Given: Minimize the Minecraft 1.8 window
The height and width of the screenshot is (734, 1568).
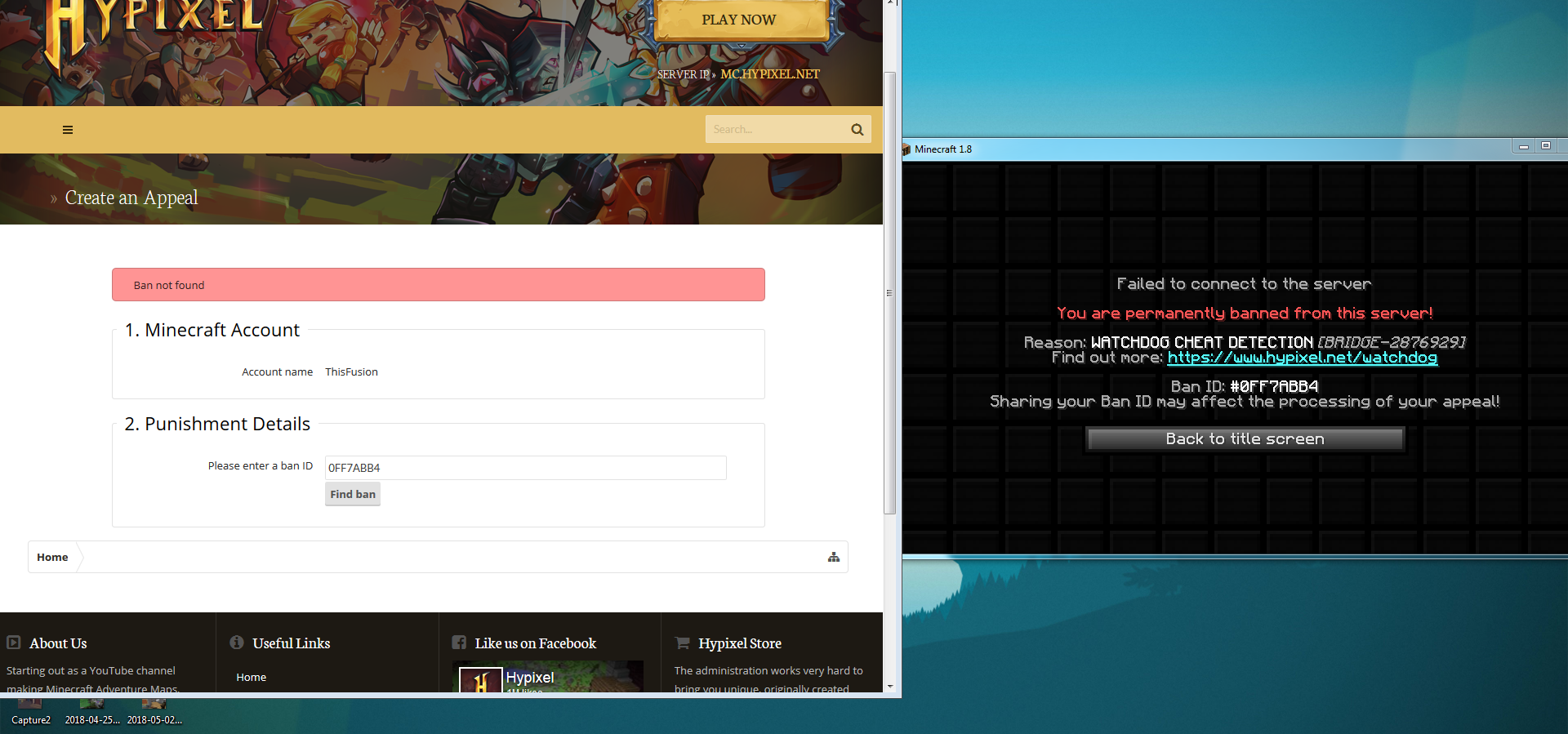Looking at the screenshot, I should (x=1524, y=146).
